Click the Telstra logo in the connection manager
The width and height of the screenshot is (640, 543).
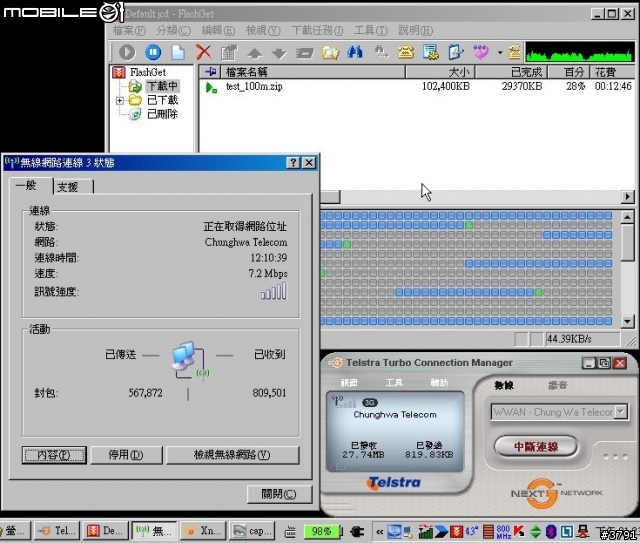click(394, 483)
